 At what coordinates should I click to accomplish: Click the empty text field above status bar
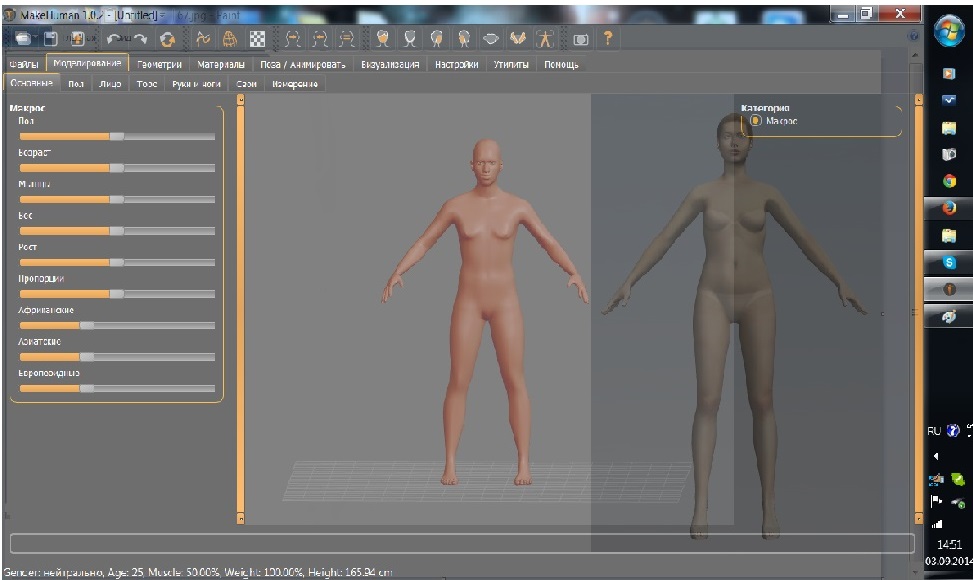click(461, 544)
